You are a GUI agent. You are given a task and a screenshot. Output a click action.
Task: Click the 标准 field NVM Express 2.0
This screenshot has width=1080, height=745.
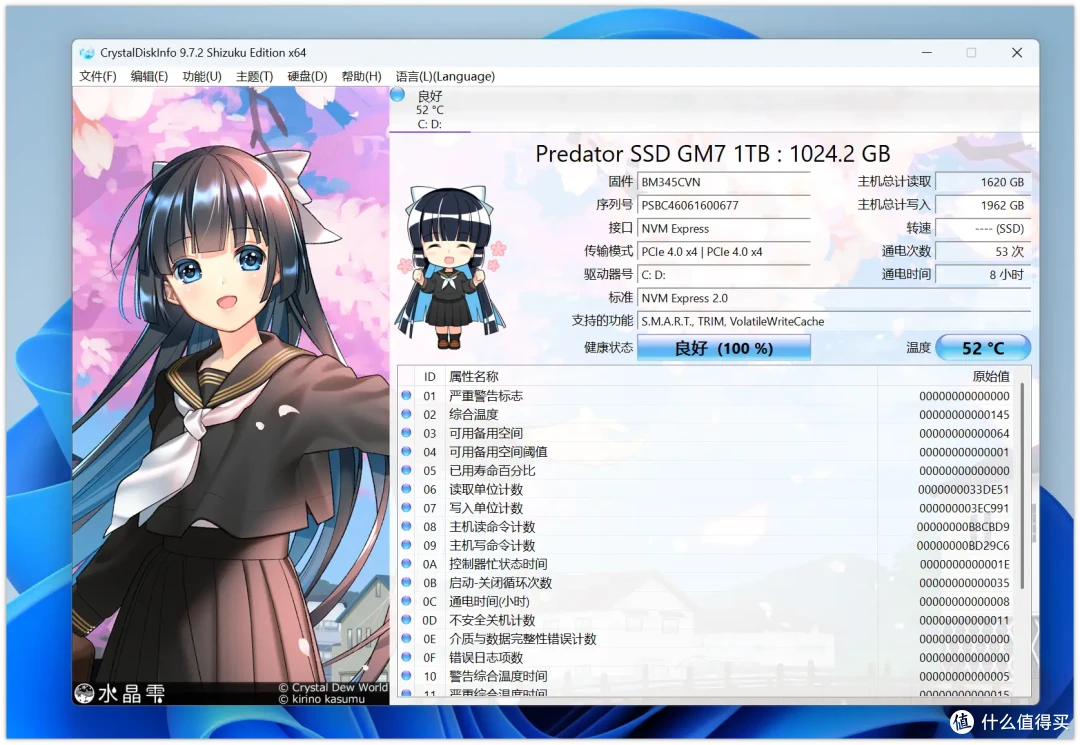pyautogui.click(x=834, y=298)
